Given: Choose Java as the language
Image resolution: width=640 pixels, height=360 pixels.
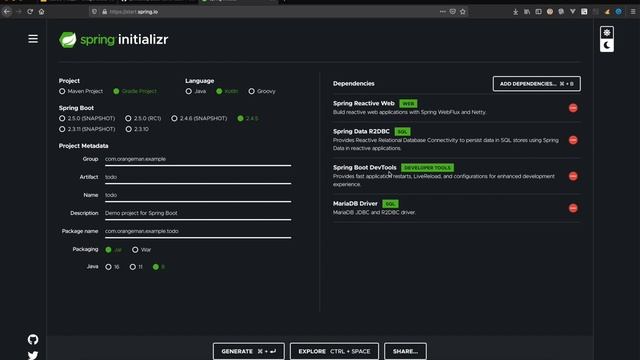Looking at the screenshot, I should (x=196, y=91).
